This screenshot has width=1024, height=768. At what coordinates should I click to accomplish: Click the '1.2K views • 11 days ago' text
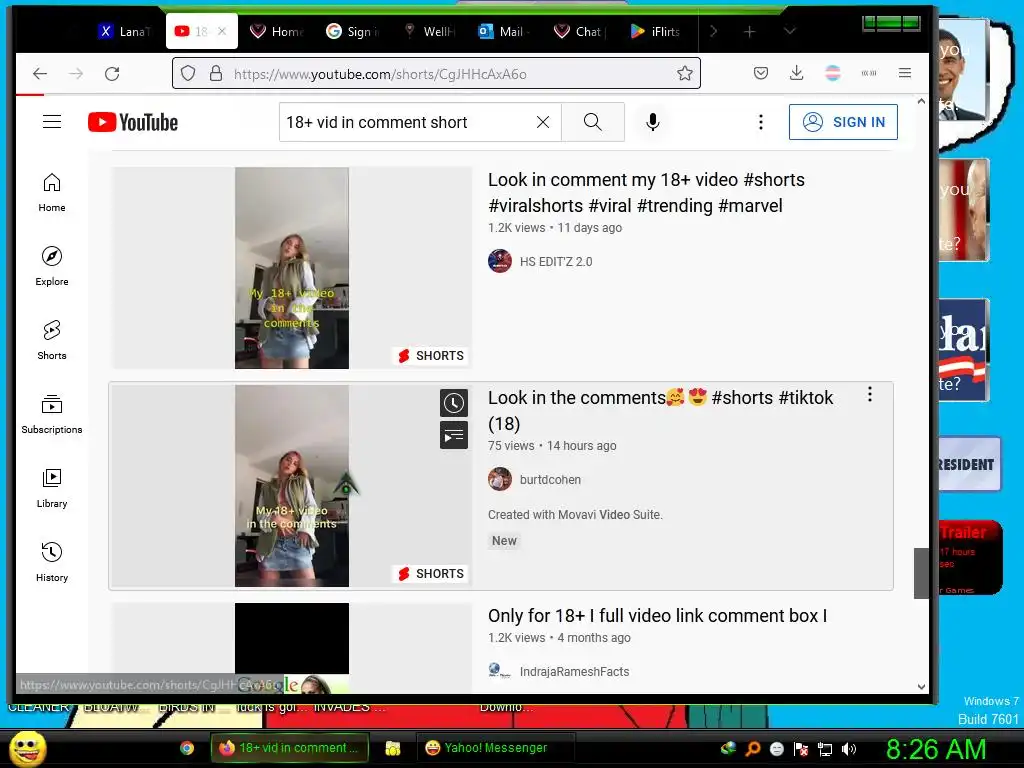tap(554, 228)
